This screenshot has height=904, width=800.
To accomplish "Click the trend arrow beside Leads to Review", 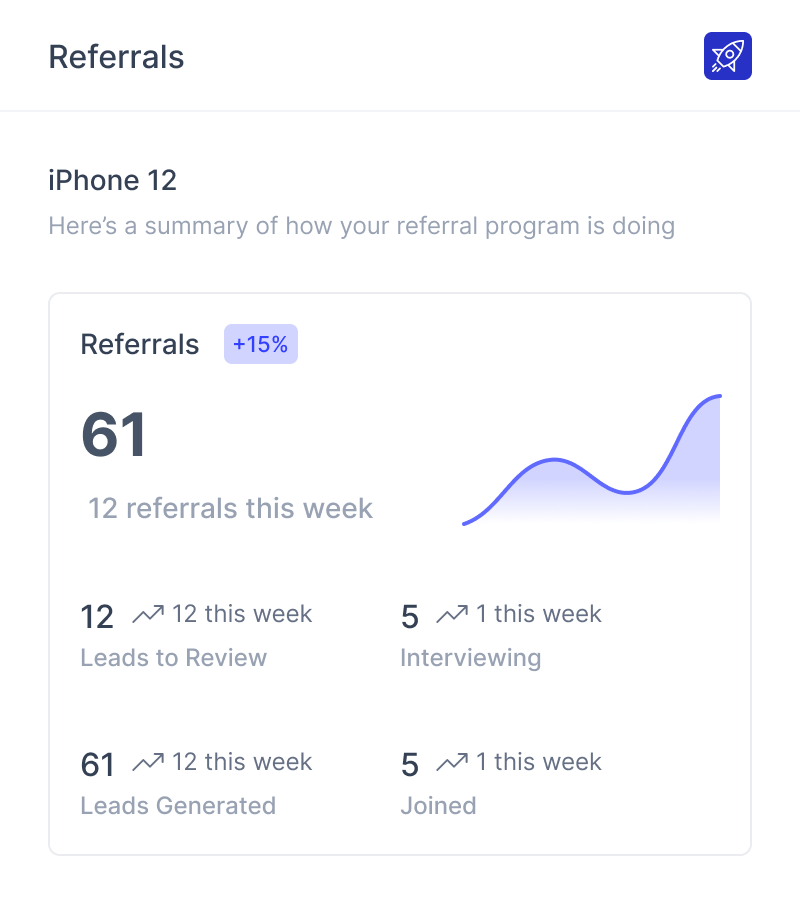I will [x=148, y=614].
